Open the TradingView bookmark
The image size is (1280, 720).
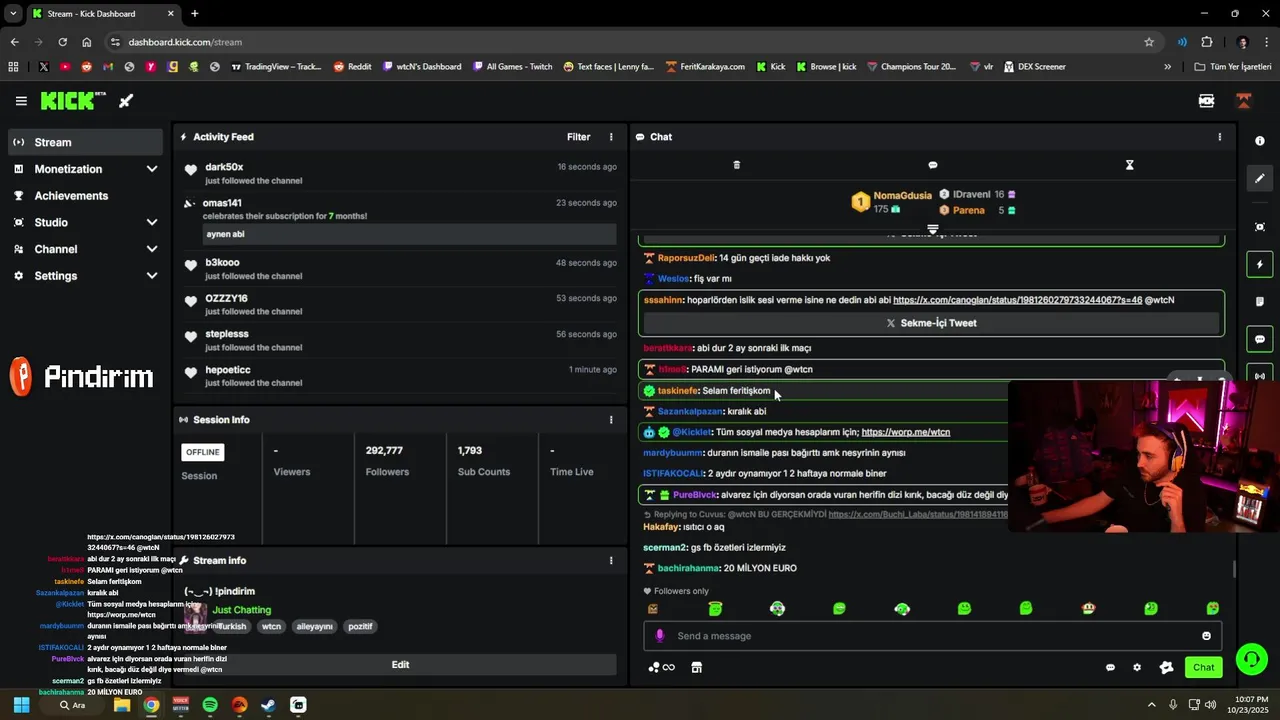pyautogui.click(x=277, y=67)
